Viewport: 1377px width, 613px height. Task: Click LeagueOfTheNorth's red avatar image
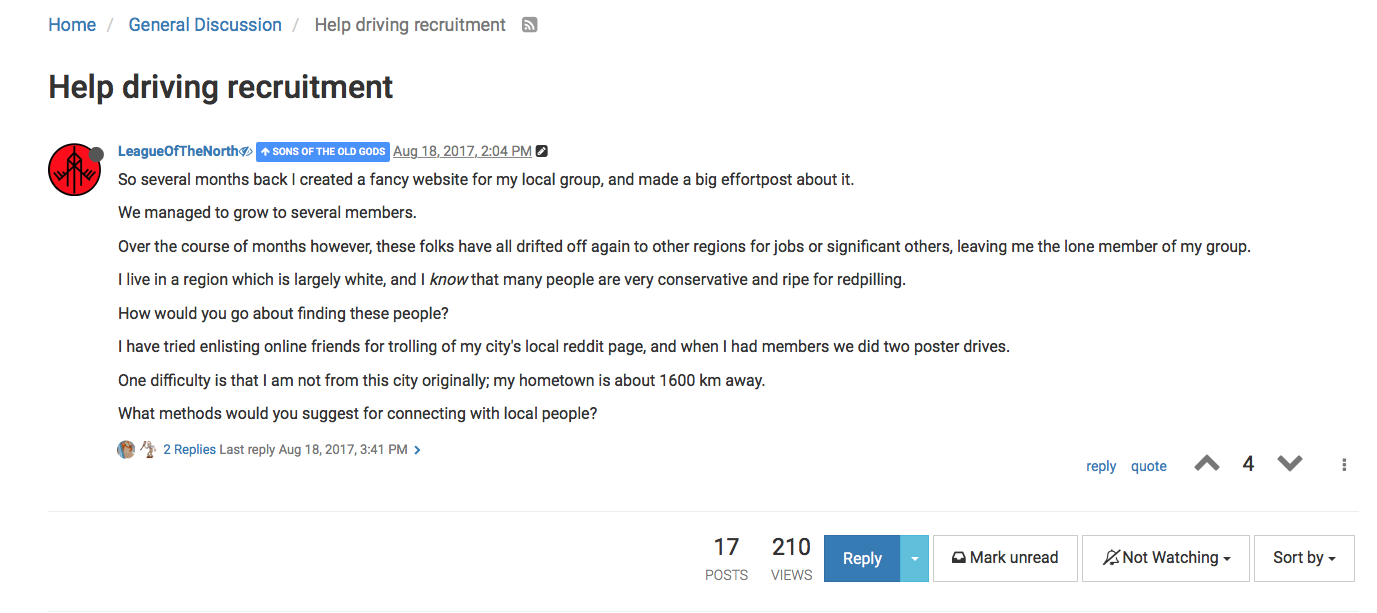(x=74, y=169)
